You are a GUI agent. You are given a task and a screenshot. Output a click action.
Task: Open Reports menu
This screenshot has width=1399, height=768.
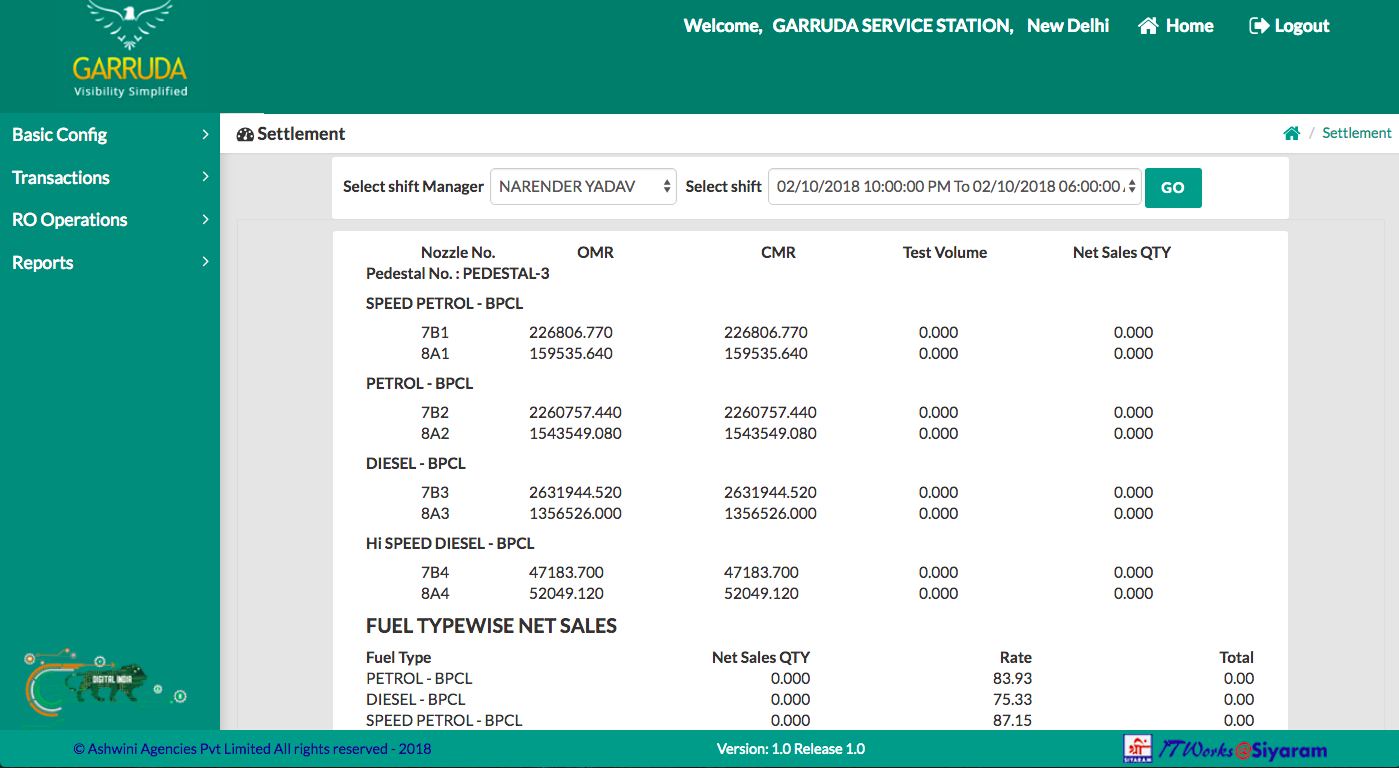pos(110,262)
